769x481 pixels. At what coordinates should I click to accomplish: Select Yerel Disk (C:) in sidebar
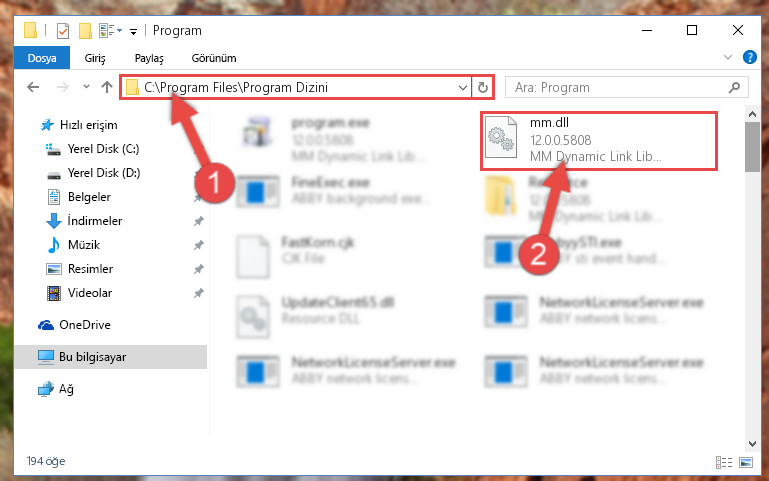tap(103, 149)
